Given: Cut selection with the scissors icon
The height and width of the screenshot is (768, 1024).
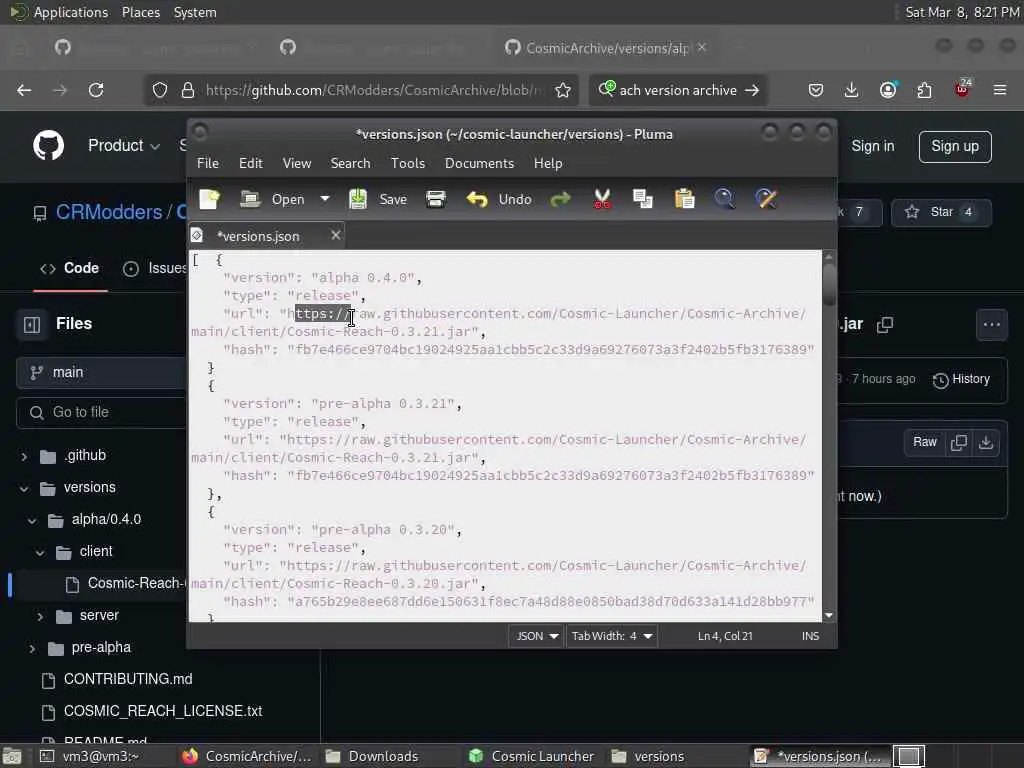Looking at the screenshot, I should 602,199.
